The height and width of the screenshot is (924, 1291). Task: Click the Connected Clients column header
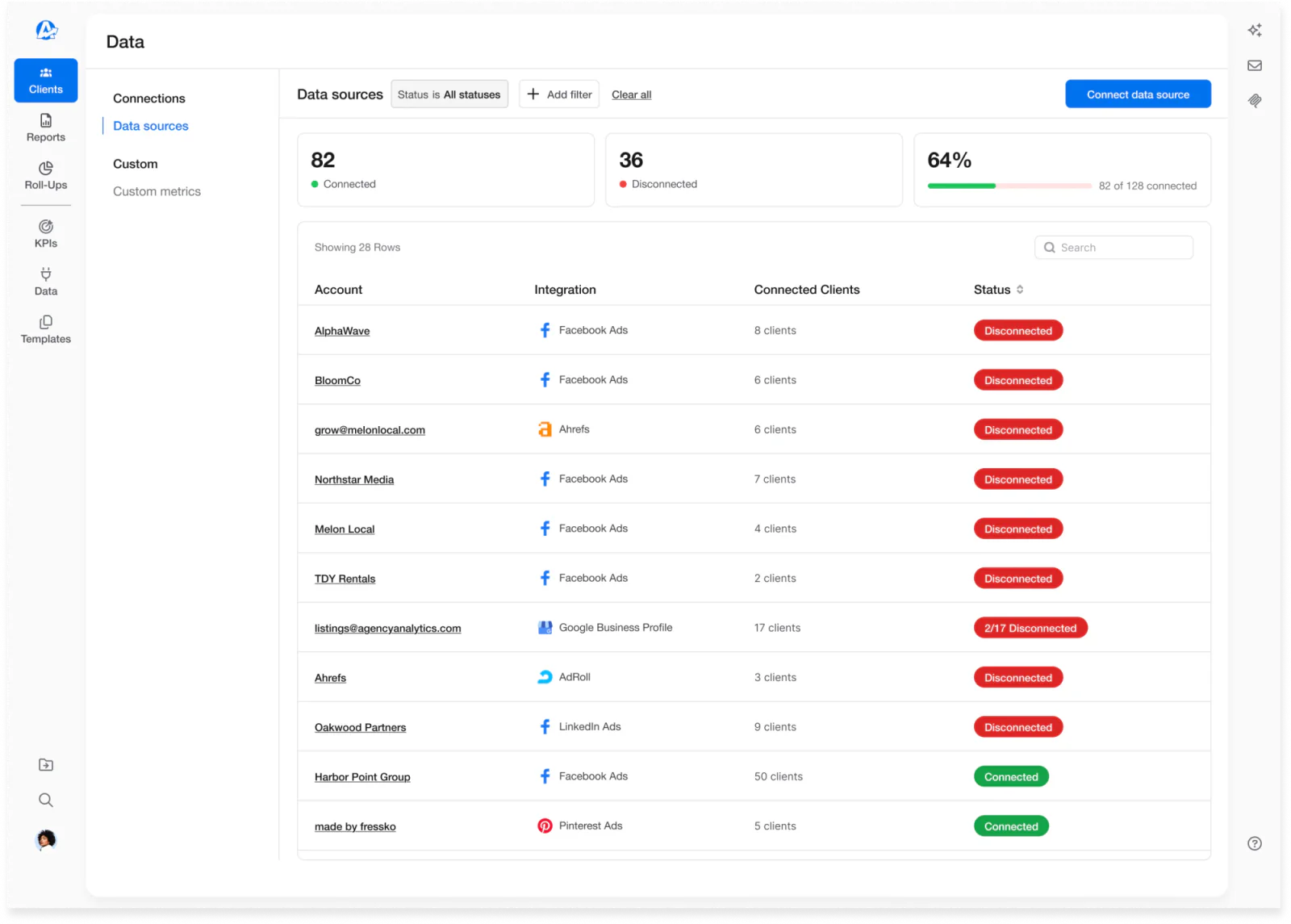pyautogui.click(x=807, y=290)
